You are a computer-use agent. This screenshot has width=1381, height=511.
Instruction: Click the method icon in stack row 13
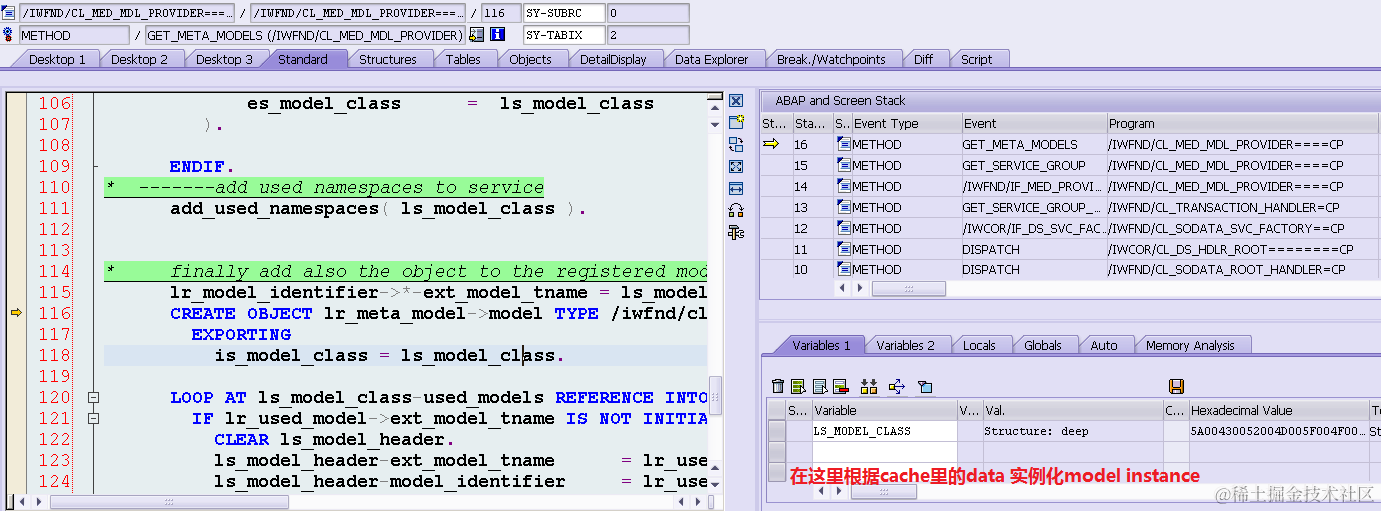pyautogui.click(x=843, y=207)
